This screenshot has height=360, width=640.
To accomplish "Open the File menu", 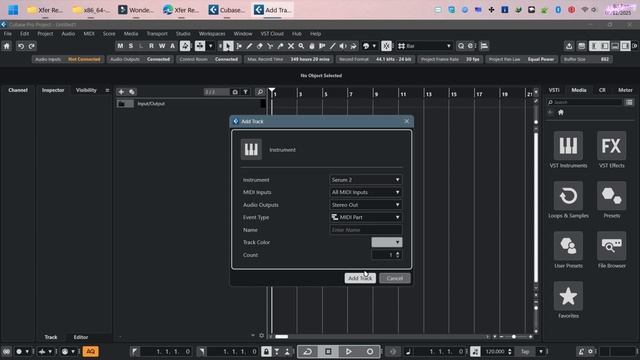I will pyautogui.click(x=8, y=34).
